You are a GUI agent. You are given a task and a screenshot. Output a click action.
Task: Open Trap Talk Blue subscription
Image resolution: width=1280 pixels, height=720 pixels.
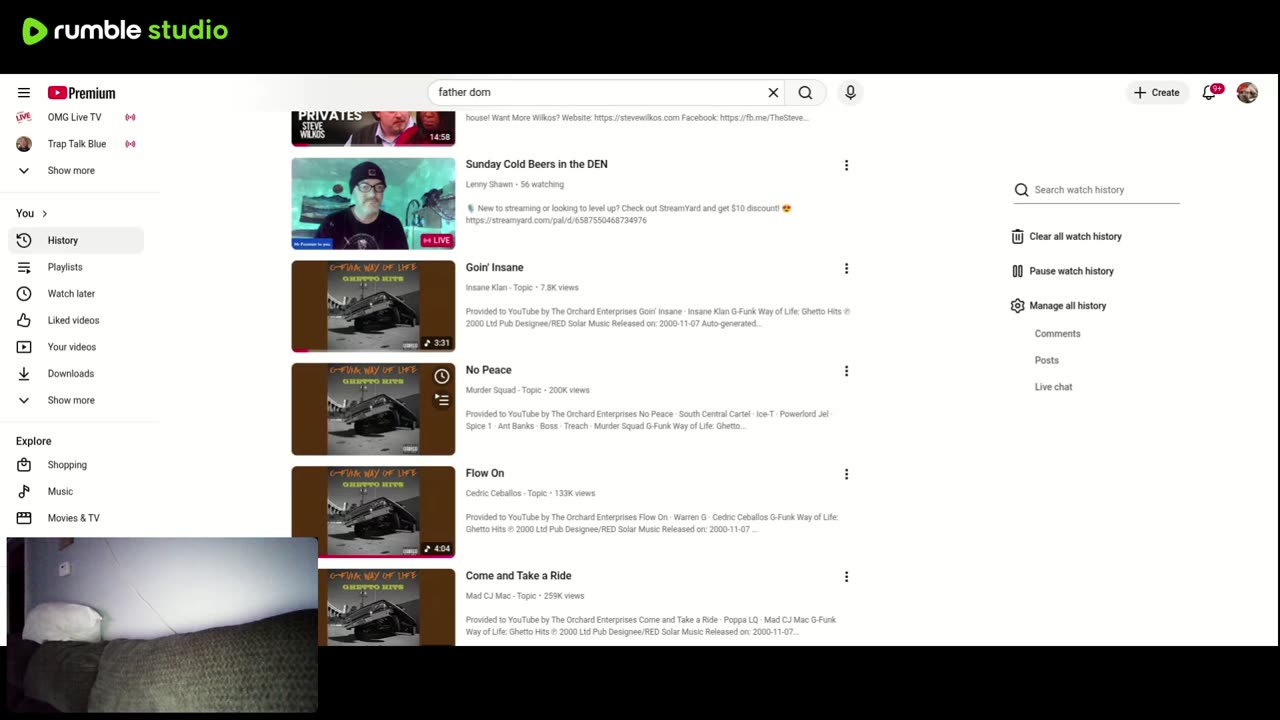coord(76,144)
